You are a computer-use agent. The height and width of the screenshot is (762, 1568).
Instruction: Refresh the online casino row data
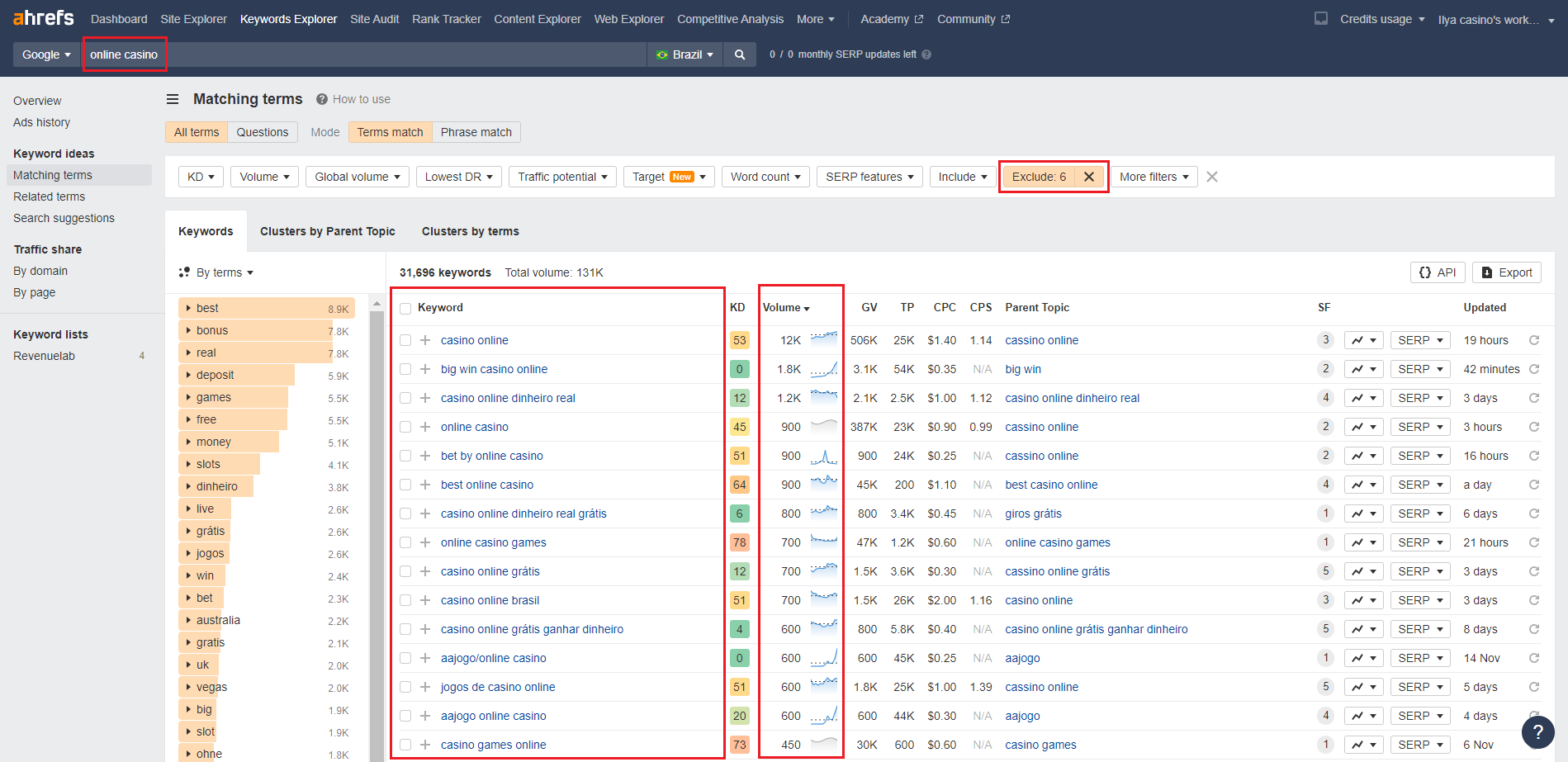1534,427
